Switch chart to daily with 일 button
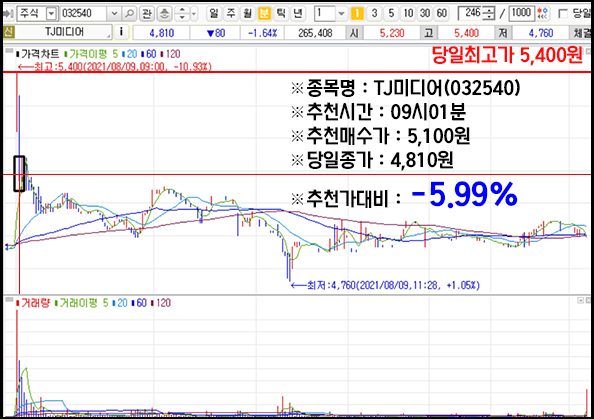 [214, 14]
